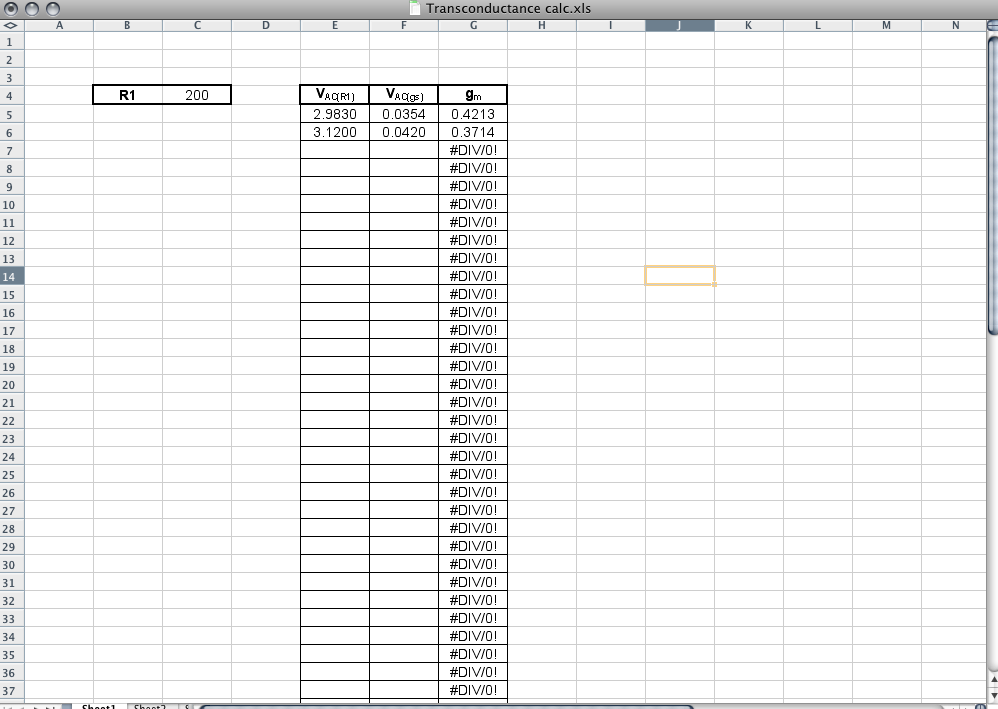Select the cell with value 3.1200

click(335, 132)
